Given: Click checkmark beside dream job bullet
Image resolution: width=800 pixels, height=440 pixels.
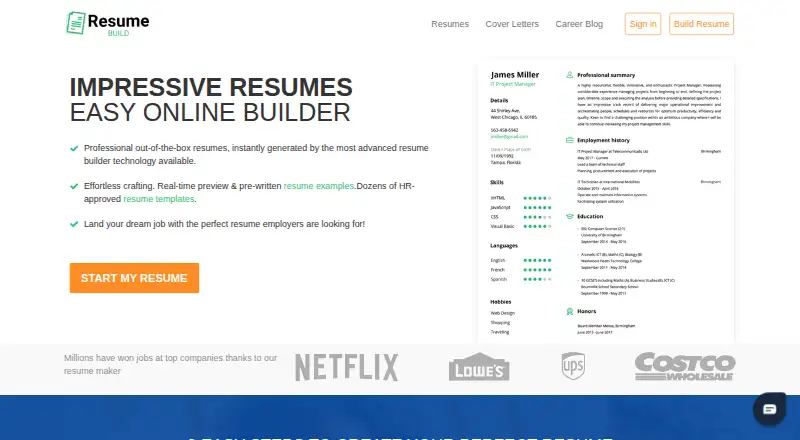Looking at the screenshot, I should 74,224.
